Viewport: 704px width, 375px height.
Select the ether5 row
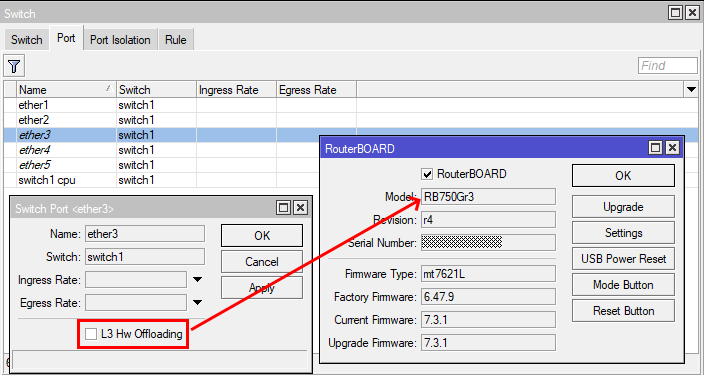coord(162,165)
